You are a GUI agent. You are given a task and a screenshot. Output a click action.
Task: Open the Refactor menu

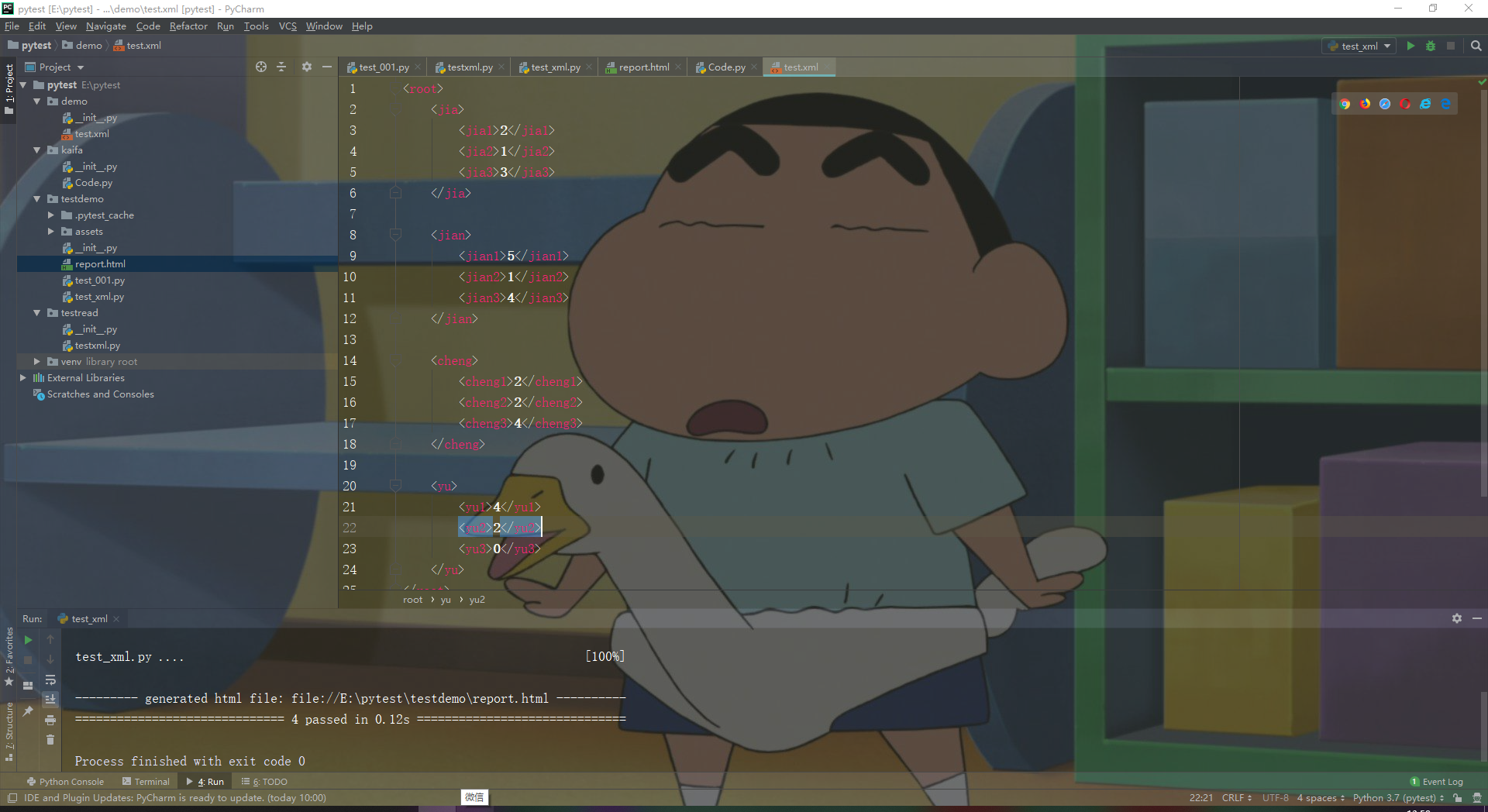[x=188, y=26]
